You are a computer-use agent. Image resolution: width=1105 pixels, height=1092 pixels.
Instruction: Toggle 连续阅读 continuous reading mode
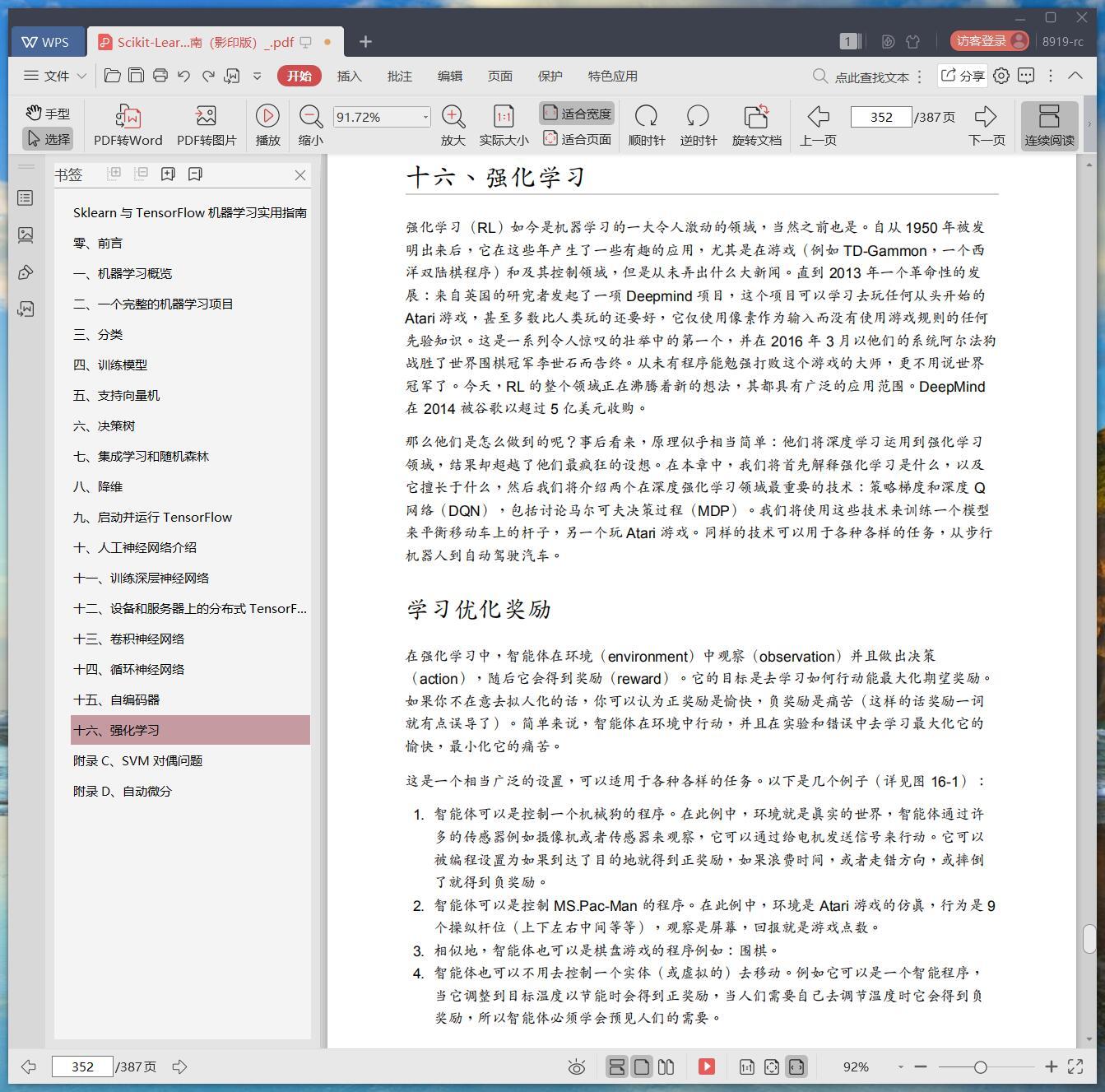click(1049, 125)
